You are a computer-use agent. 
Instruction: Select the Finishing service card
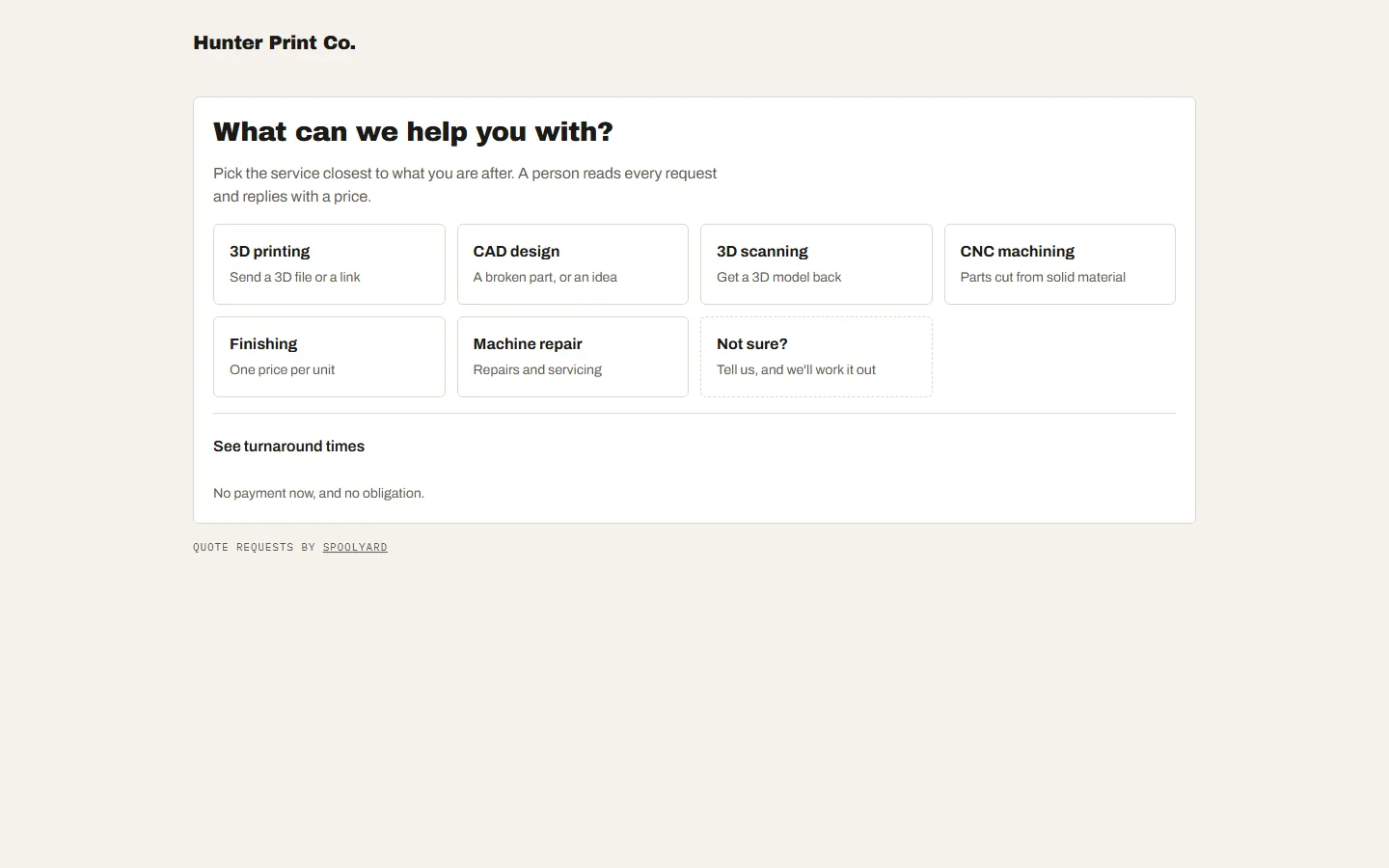pos(329,357)
